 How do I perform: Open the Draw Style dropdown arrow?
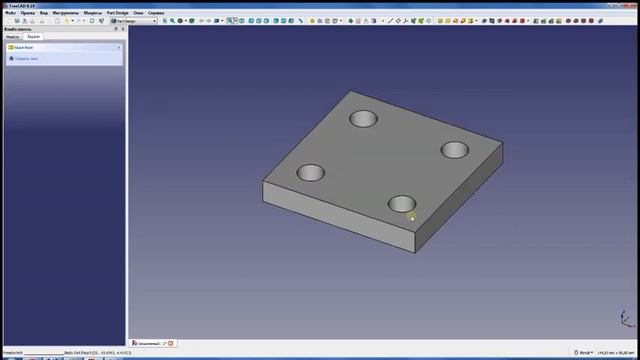tap(186, 20)
